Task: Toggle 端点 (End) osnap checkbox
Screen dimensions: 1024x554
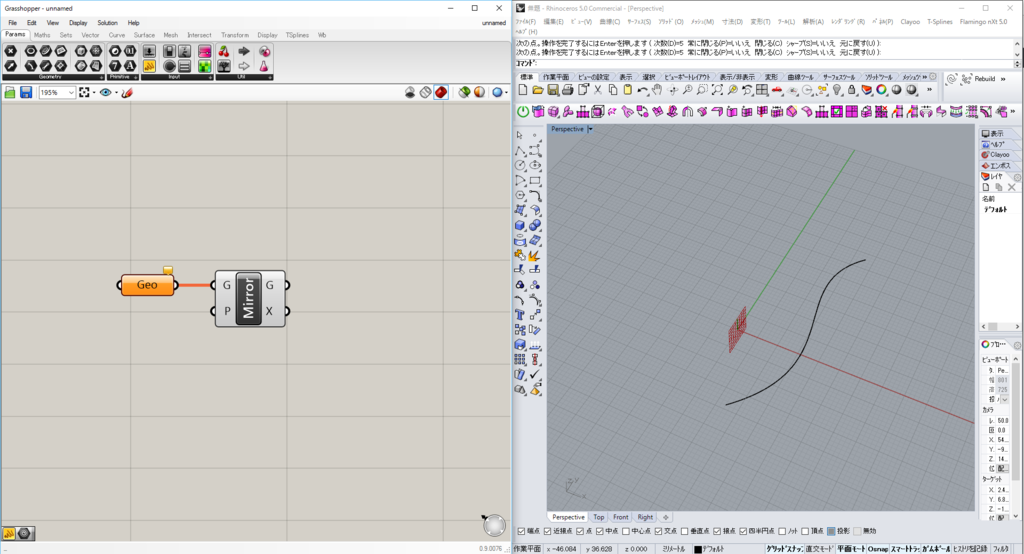Action: [521, 531]
